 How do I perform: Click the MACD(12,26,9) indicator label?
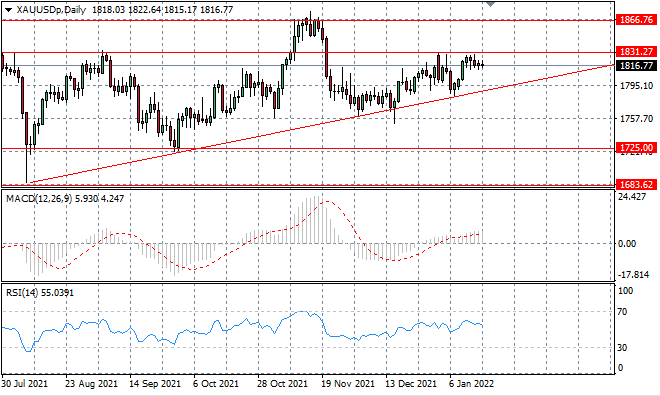pyautogui.click(x=39, y=198)
